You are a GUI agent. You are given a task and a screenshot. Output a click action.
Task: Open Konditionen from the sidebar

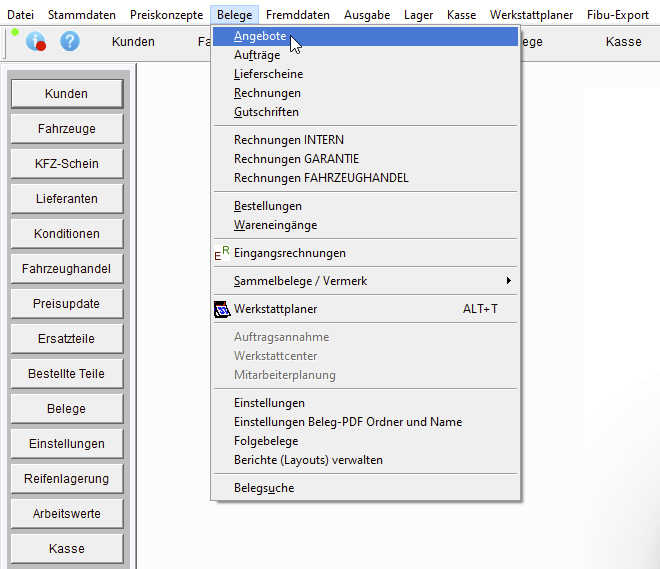point(67,234)
